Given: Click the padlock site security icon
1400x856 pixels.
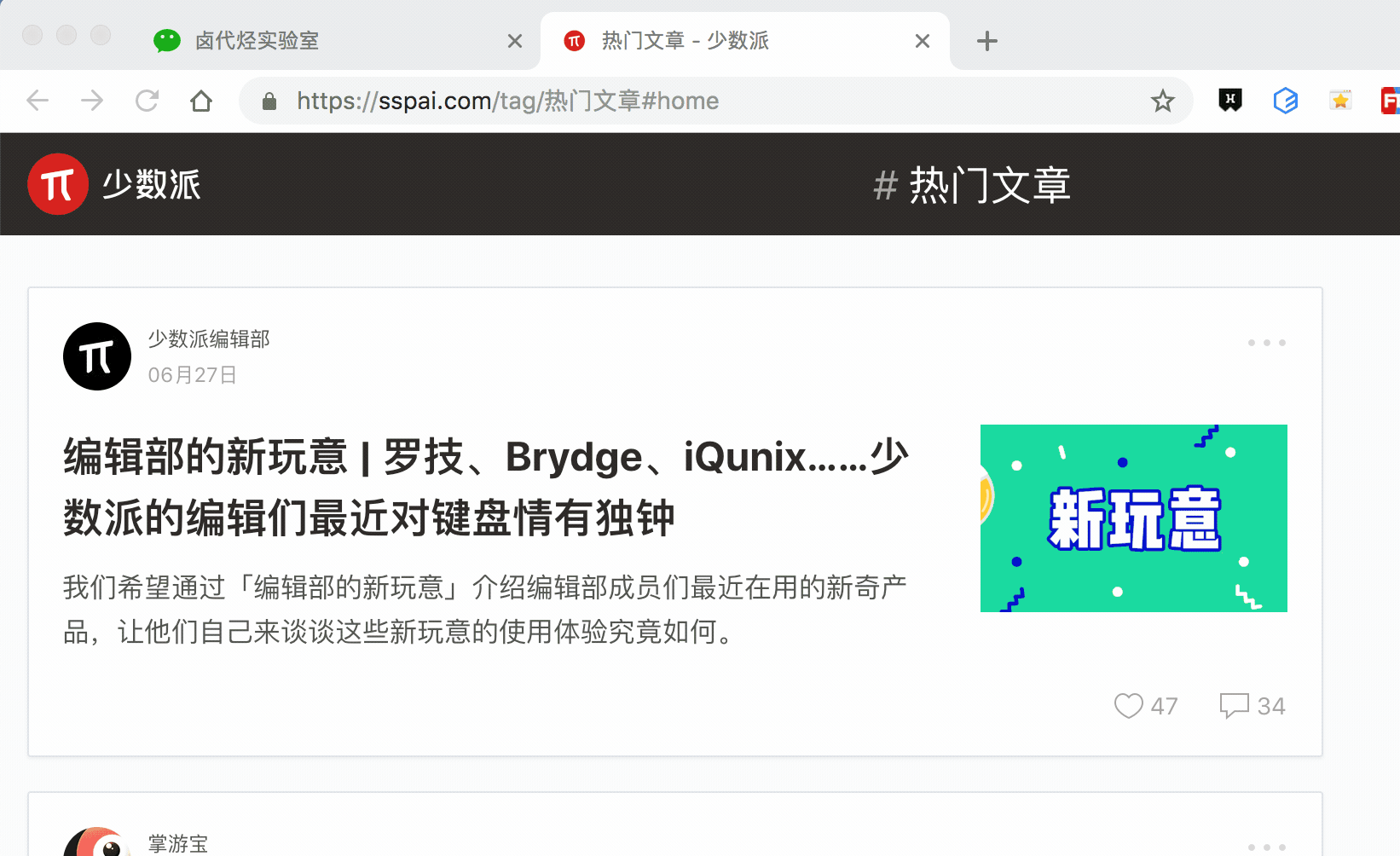Looking at the screenshot, I should coord(269,101).
